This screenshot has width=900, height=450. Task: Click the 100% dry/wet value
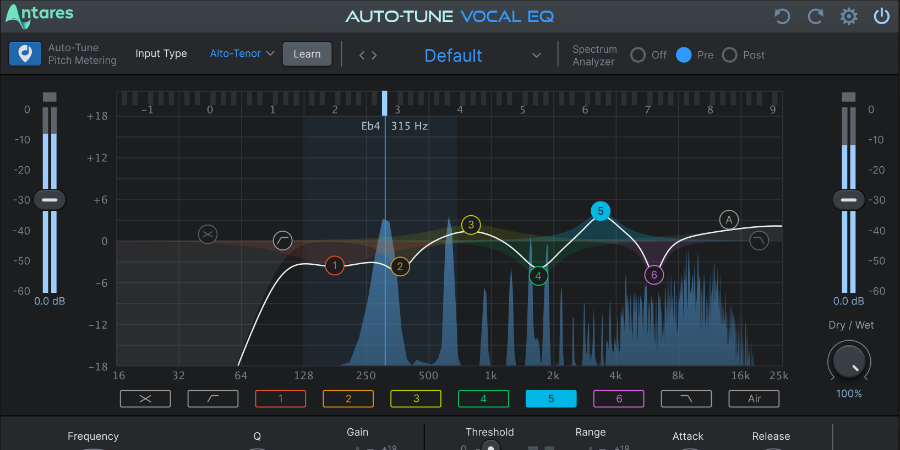click(849, 394)
